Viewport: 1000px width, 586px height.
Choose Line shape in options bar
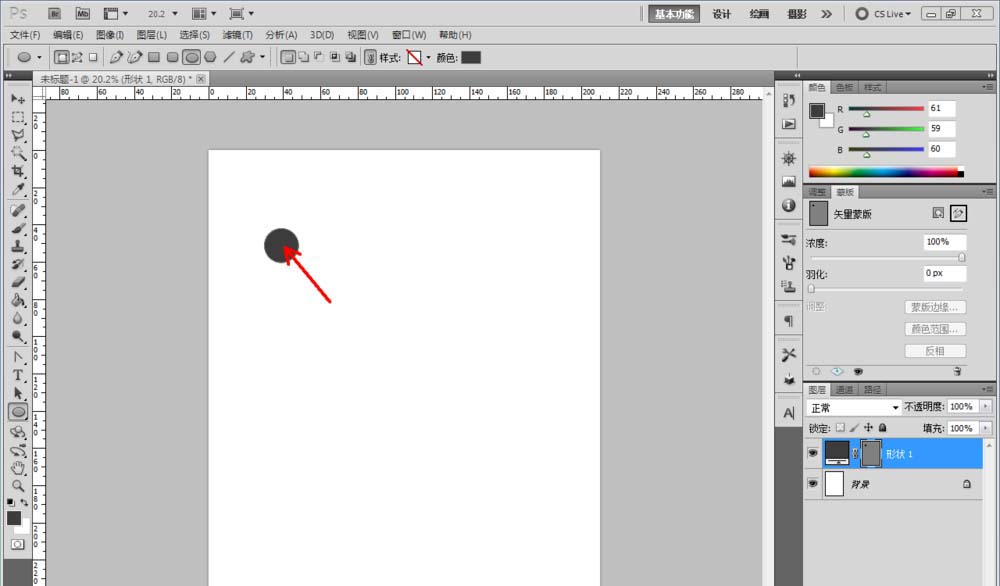pyautogui.click(x=228, y=57)
